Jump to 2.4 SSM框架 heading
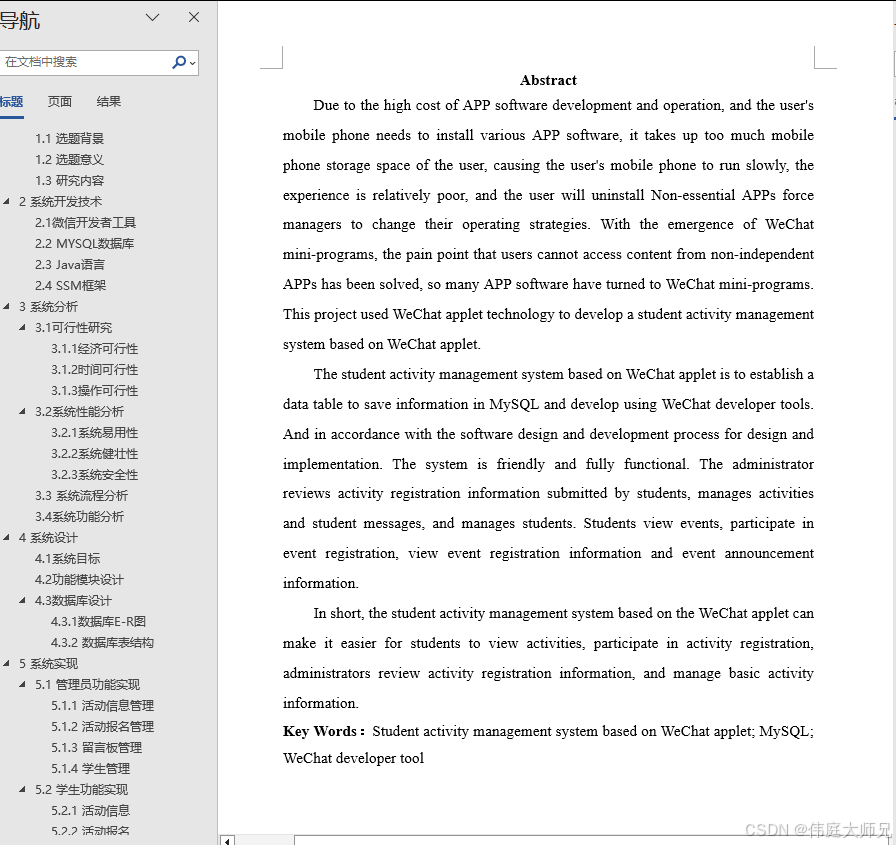Viewport: 896px width, 845px height. pos(70,285)
